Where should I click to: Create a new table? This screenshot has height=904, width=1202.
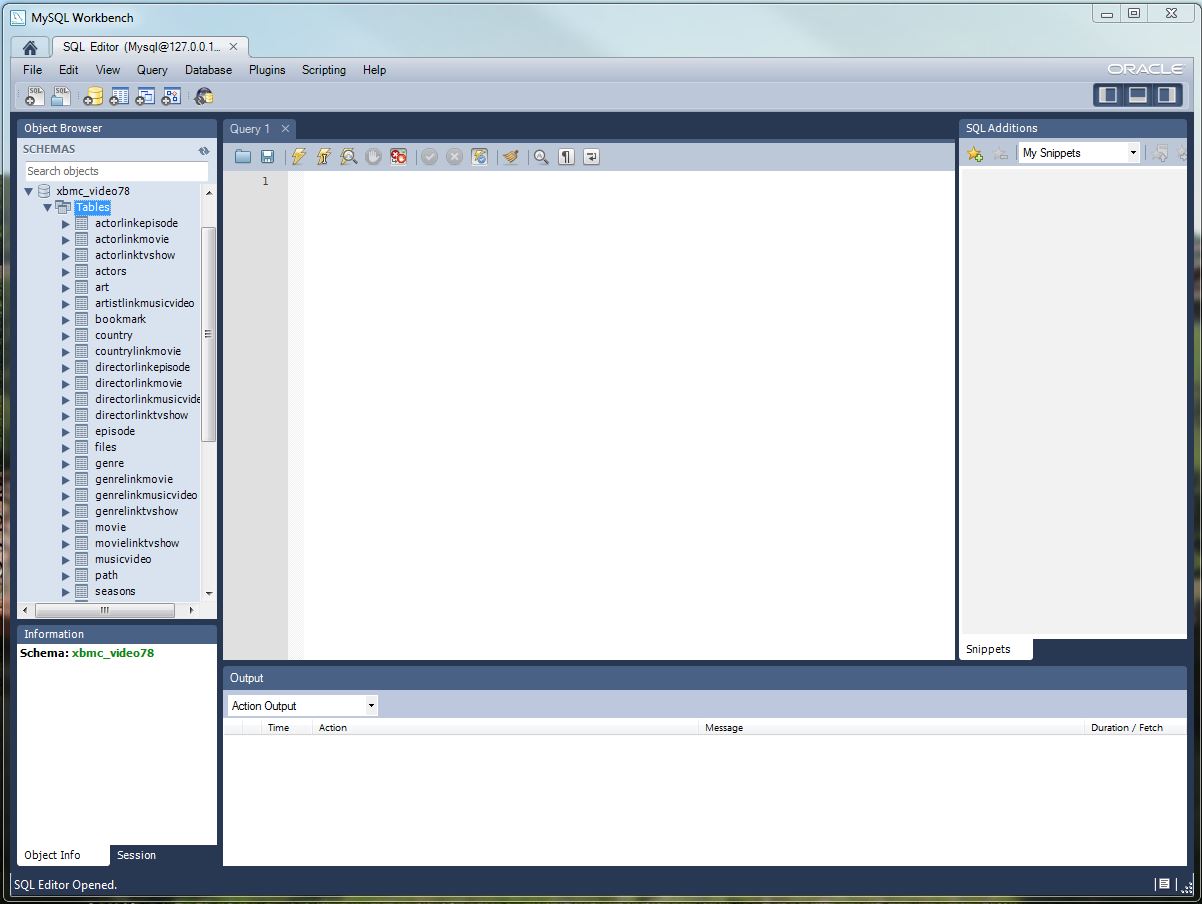coord(119,96)
